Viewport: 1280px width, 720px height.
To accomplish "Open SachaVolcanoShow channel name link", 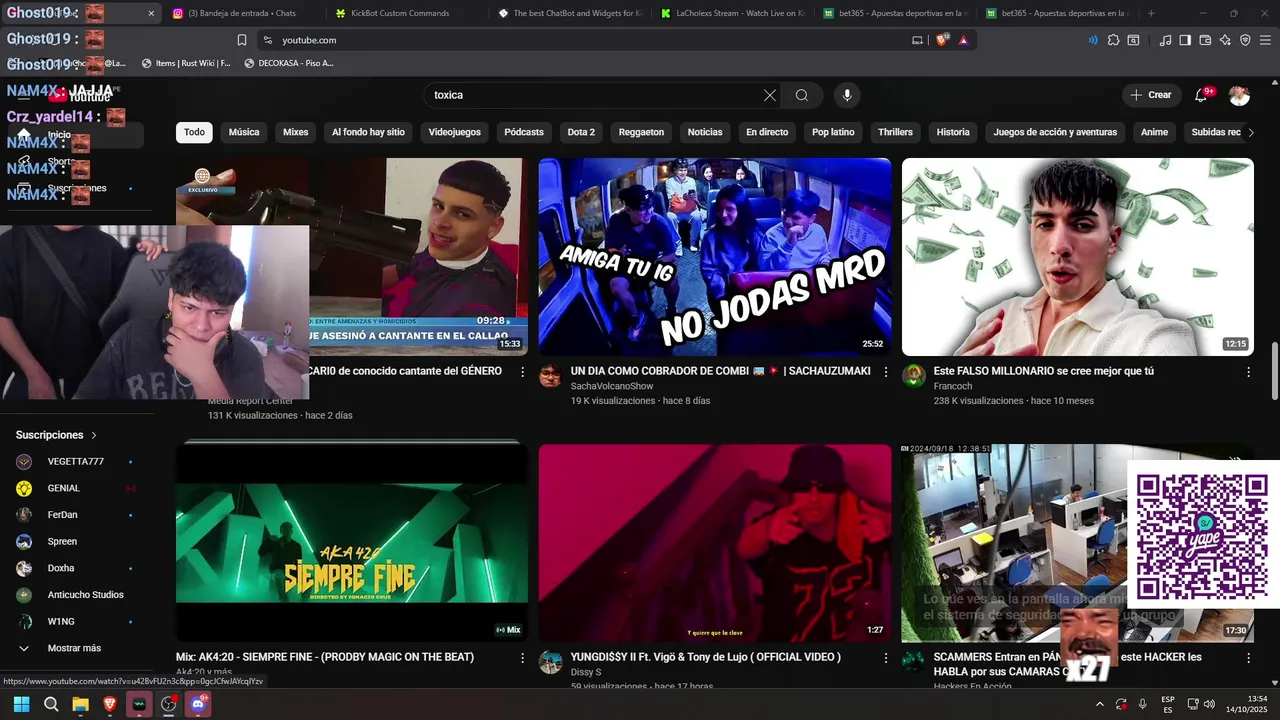I will point(611,386).
